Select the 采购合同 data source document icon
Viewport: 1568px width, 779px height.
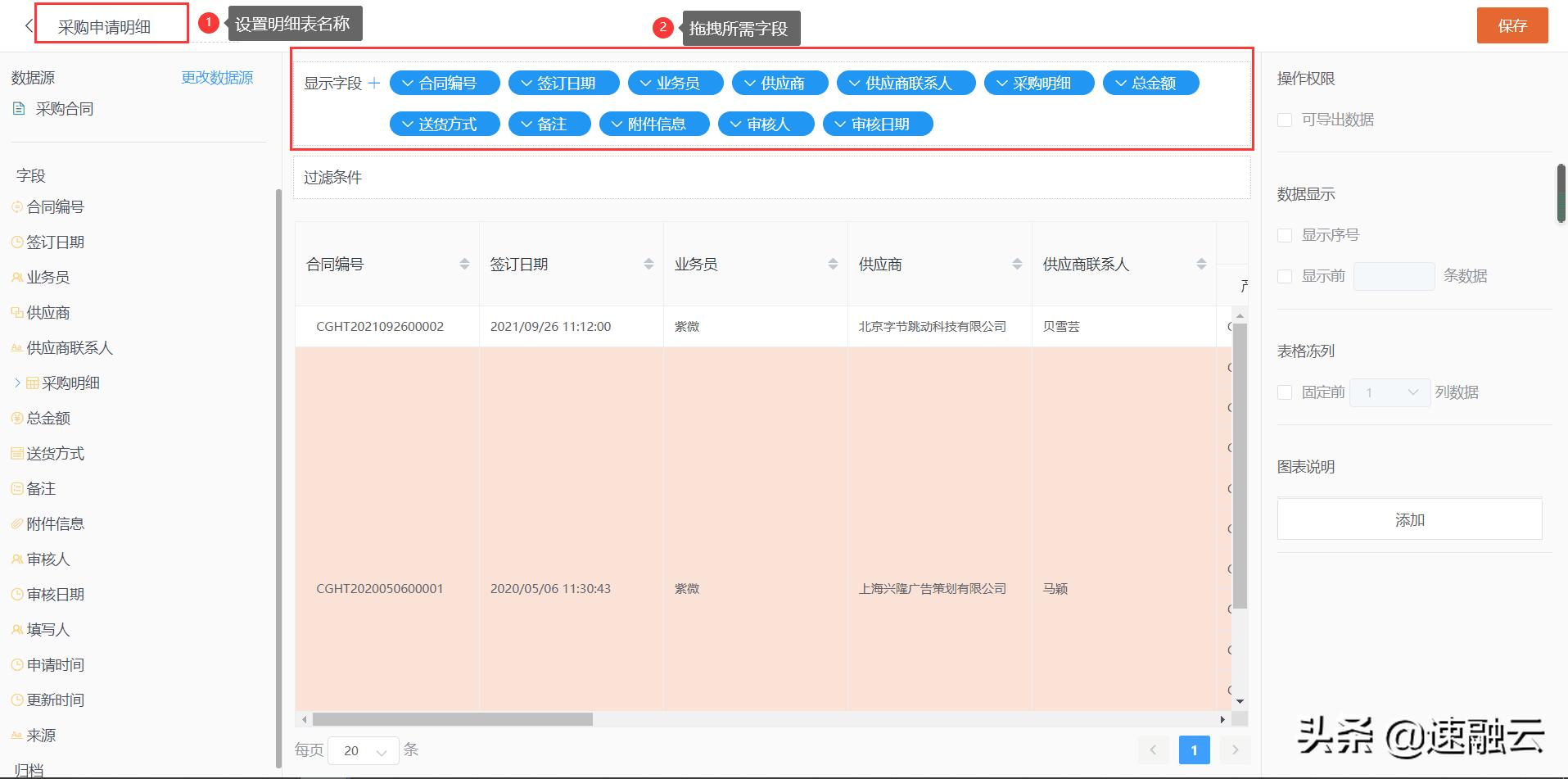[x=18, y=107]
